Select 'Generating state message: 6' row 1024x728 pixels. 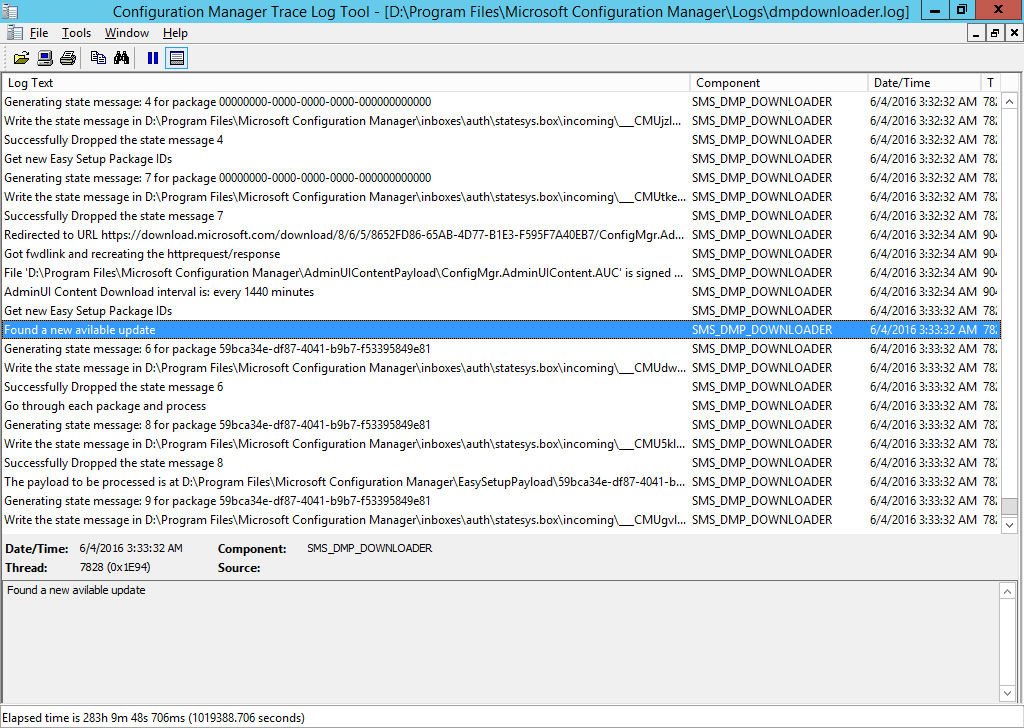coord(501,349)
